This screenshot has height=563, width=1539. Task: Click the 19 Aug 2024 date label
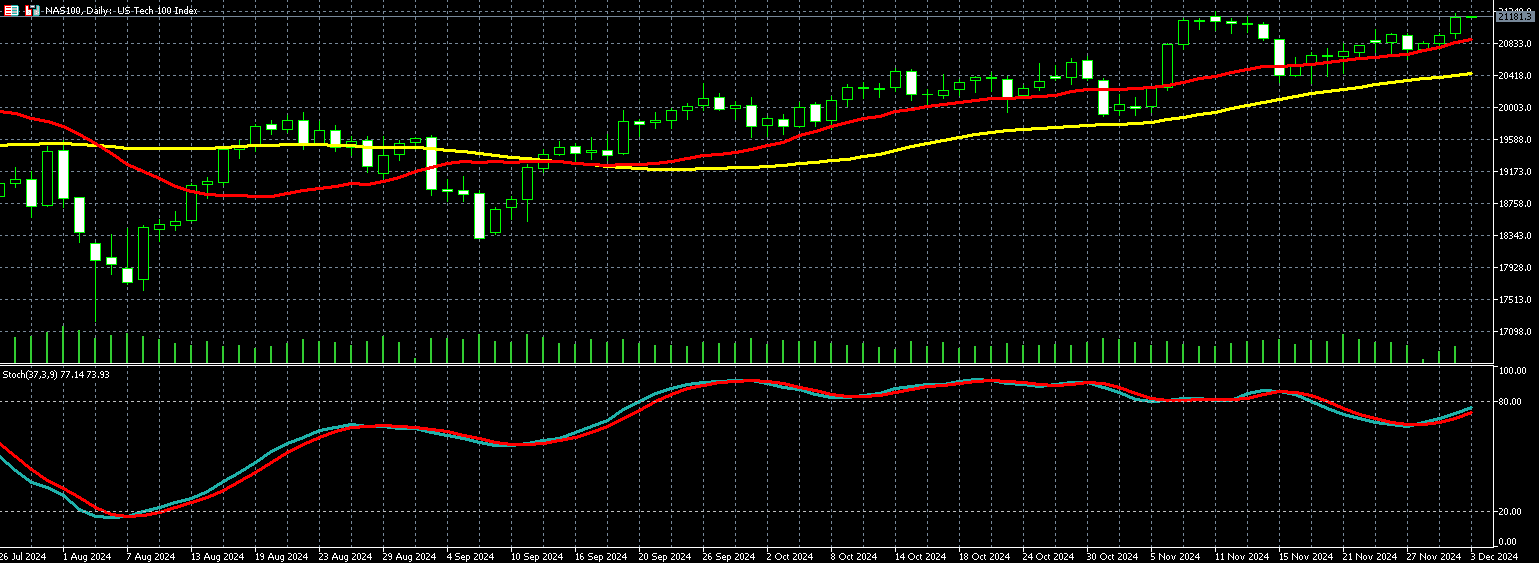coord(281,556)
